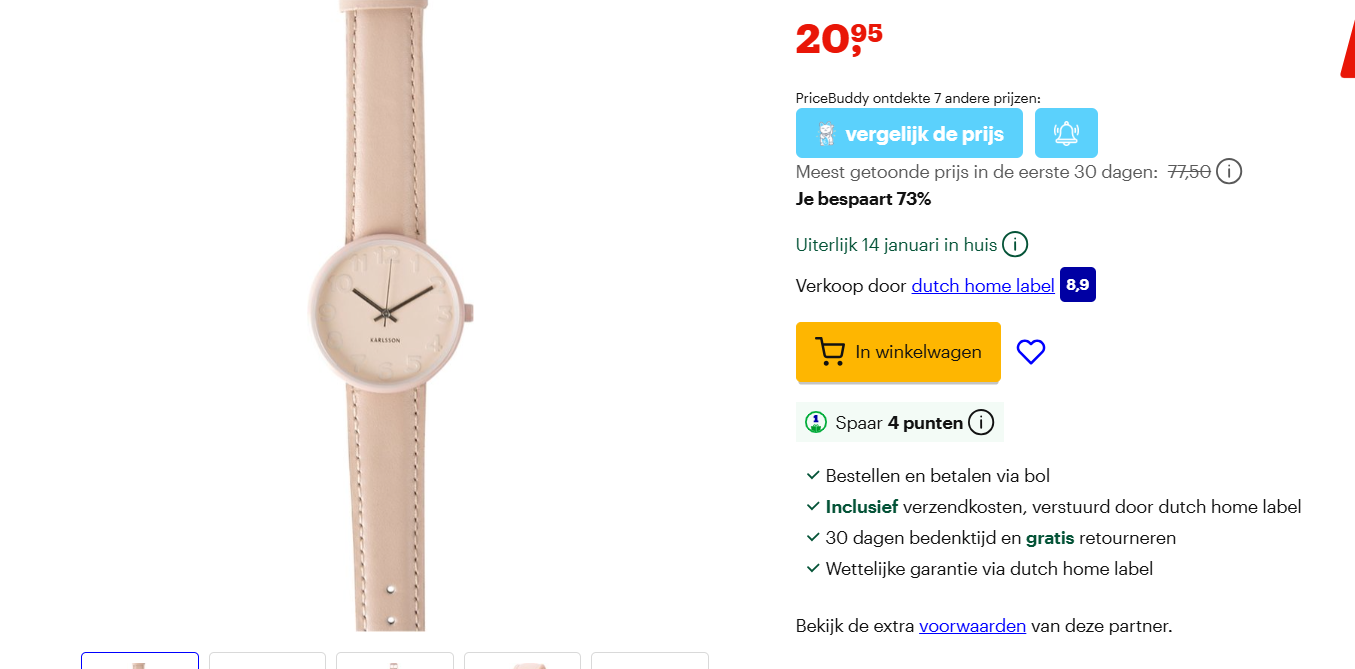Add watch to wishlist with heart icon
Image resolution: width=1355 pixels, height=669 pixels.
tap(1031, 352)
